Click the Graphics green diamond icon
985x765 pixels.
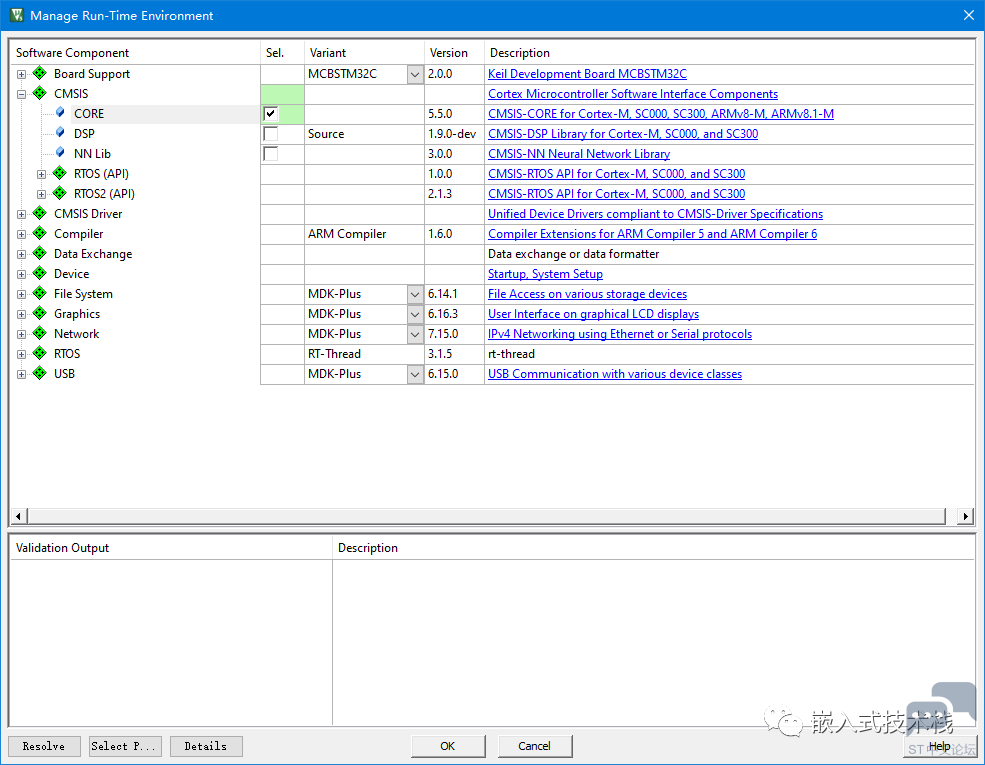pyautogui.click(x=40, y=313)
